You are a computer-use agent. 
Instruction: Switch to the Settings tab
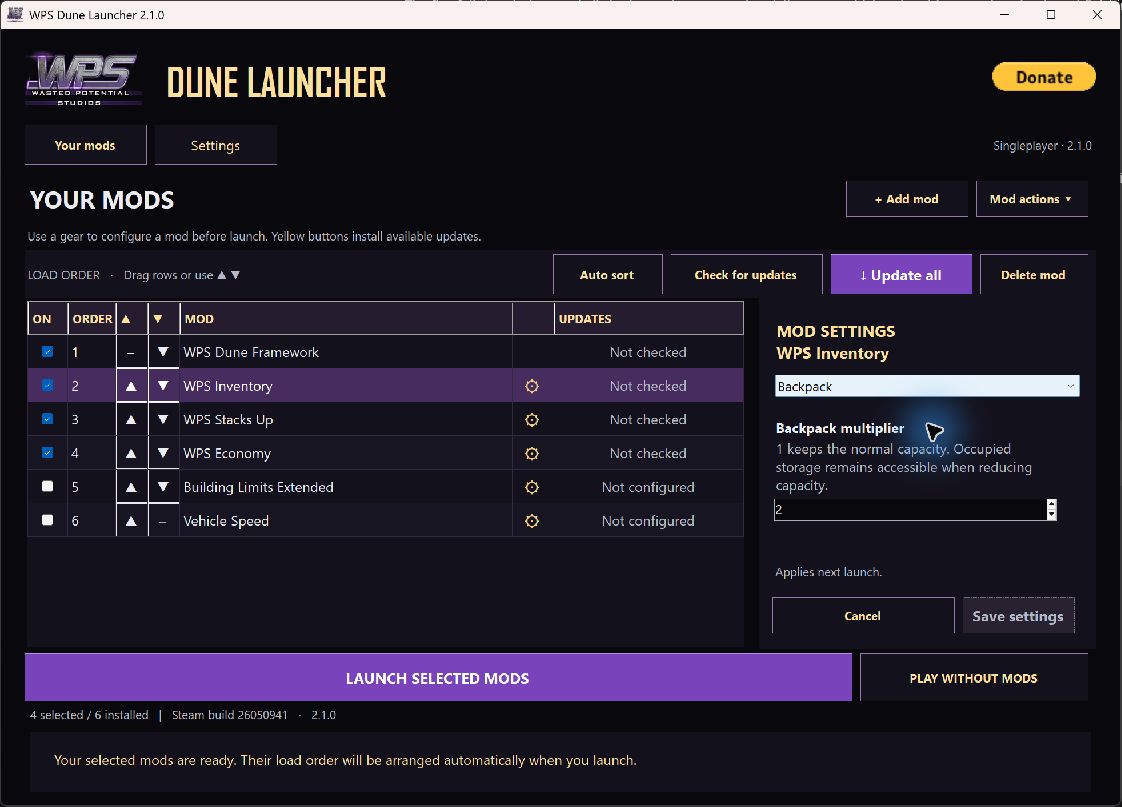pos(215,145)
